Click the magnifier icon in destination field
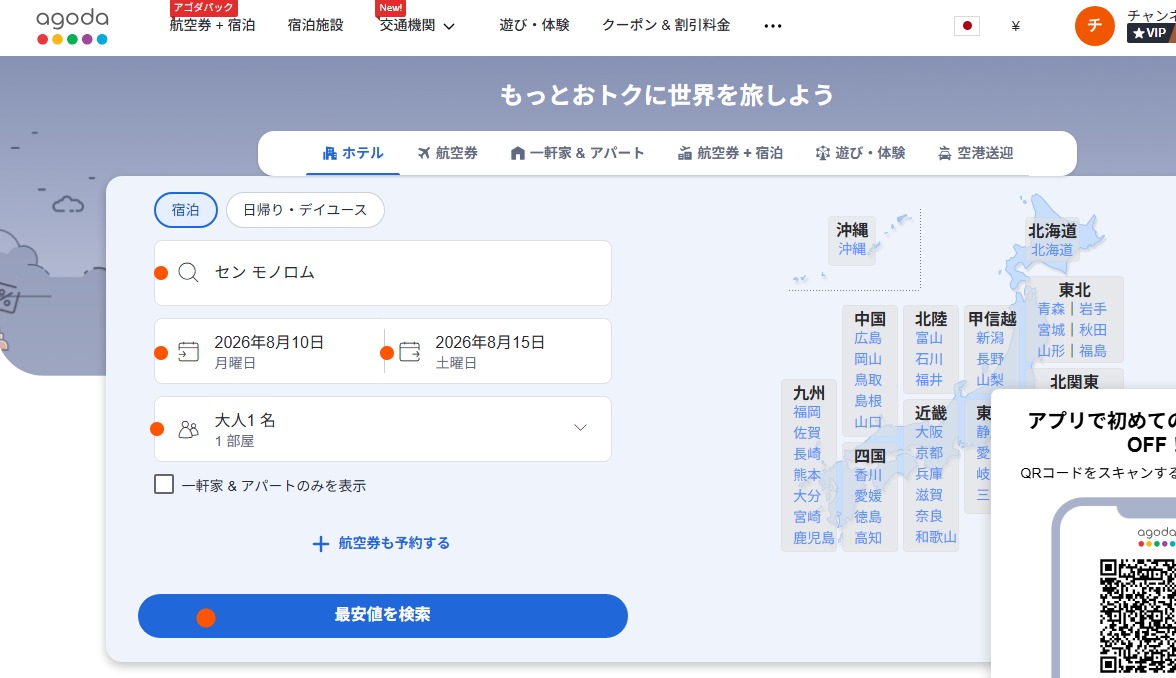The height and width of the screenshot is (678, 1176). (x=188, y=272)
